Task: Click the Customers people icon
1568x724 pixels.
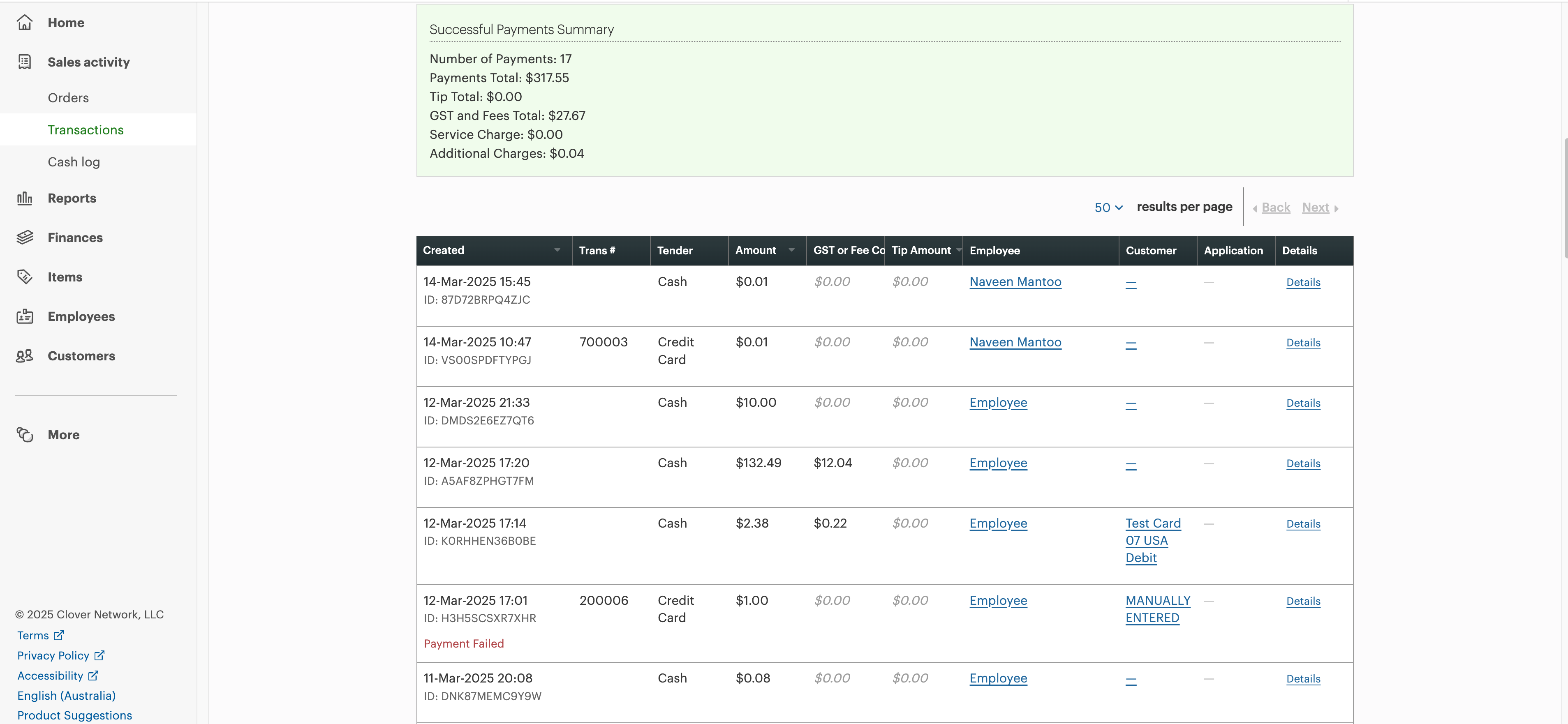Action: tap(24, 356)
